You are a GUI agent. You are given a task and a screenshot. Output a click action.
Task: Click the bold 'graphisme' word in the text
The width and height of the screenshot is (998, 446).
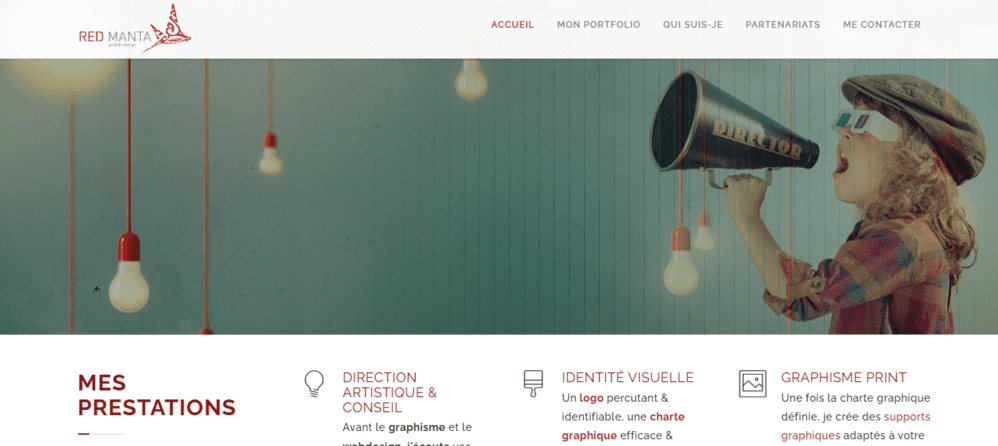417,427
